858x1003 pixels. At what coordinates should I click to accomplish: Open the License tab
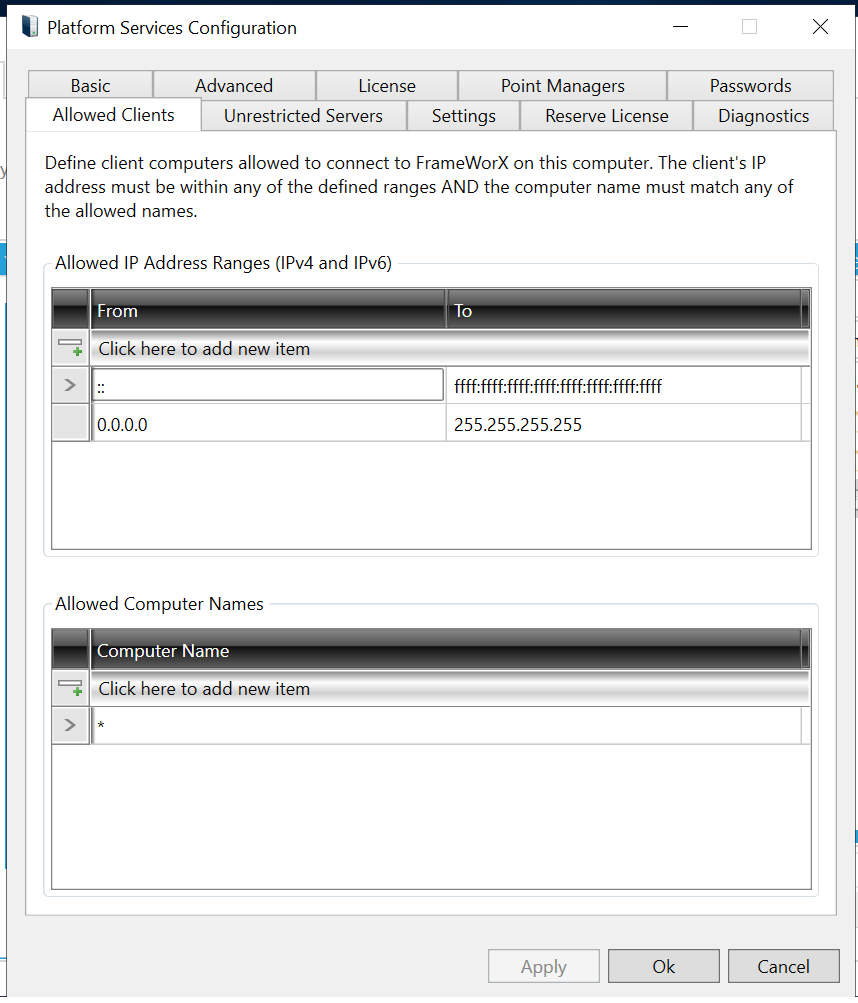tap(386, 86)
